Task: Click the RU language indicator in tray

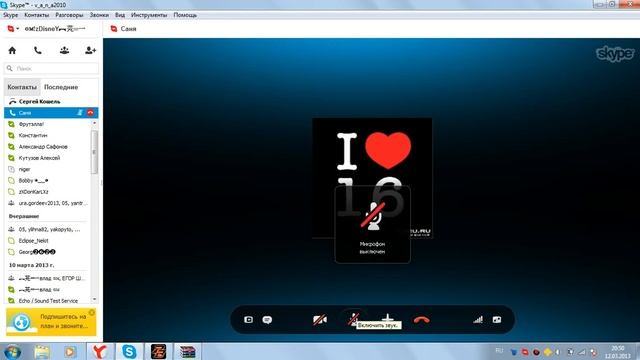Action: coord(499,351)
